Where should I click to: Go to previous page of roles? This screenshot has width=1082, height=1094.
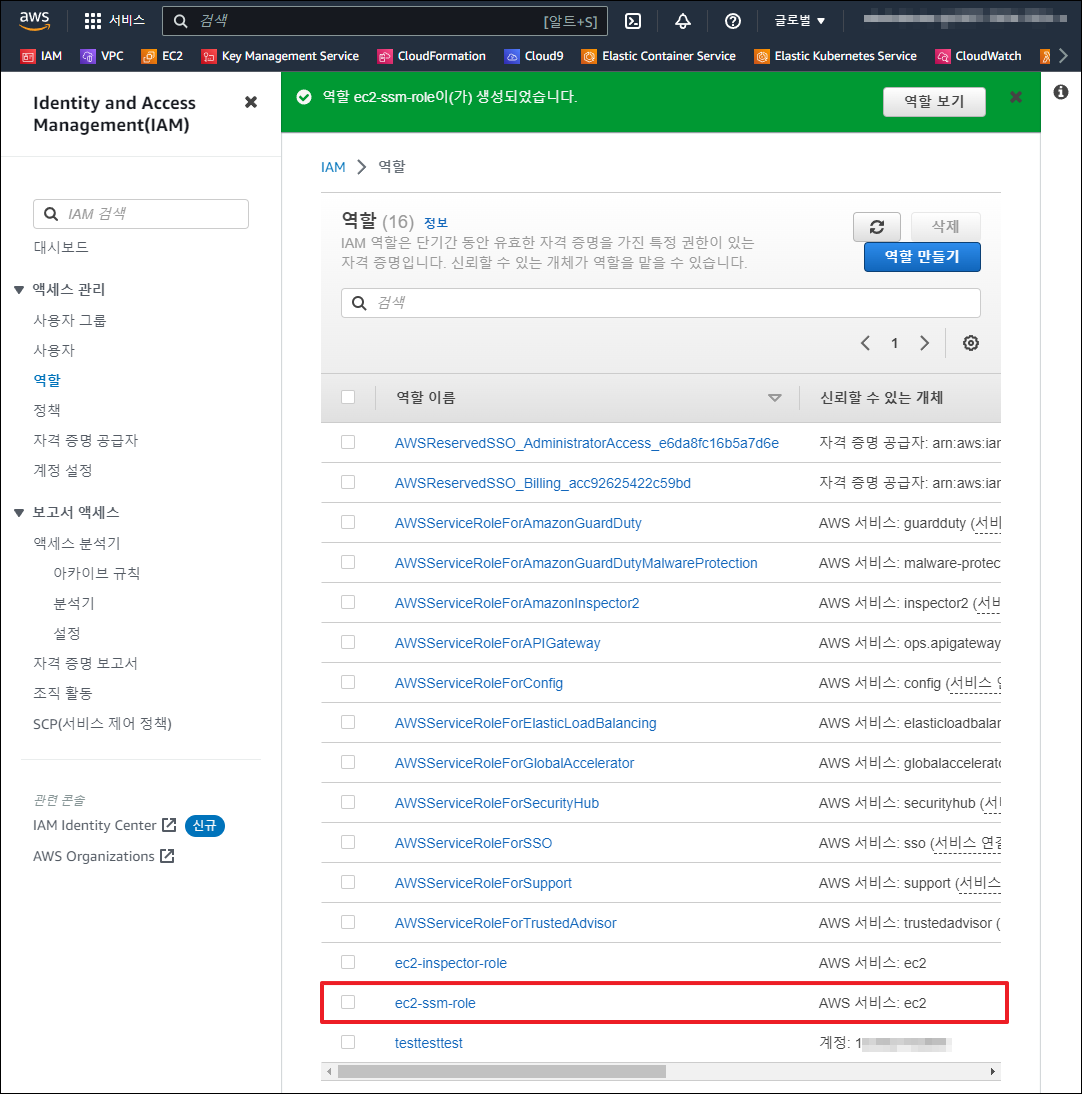tap(865, 343)
